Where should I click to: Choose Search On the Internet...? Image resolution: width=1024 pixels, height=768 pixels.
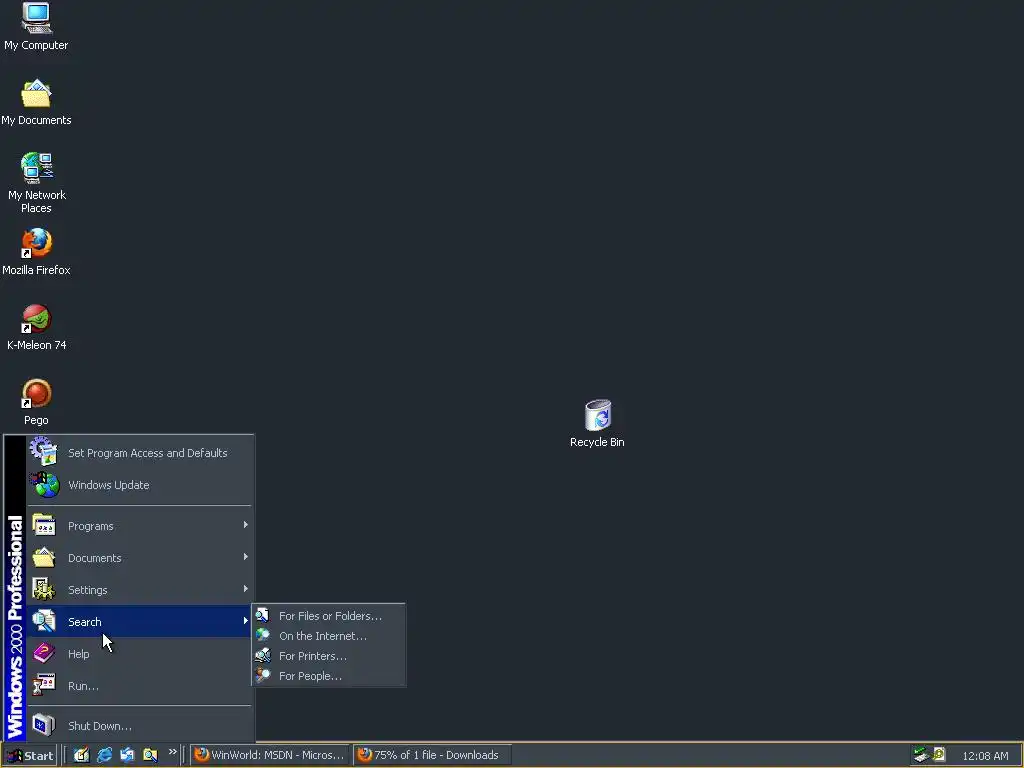click(328, 635)
